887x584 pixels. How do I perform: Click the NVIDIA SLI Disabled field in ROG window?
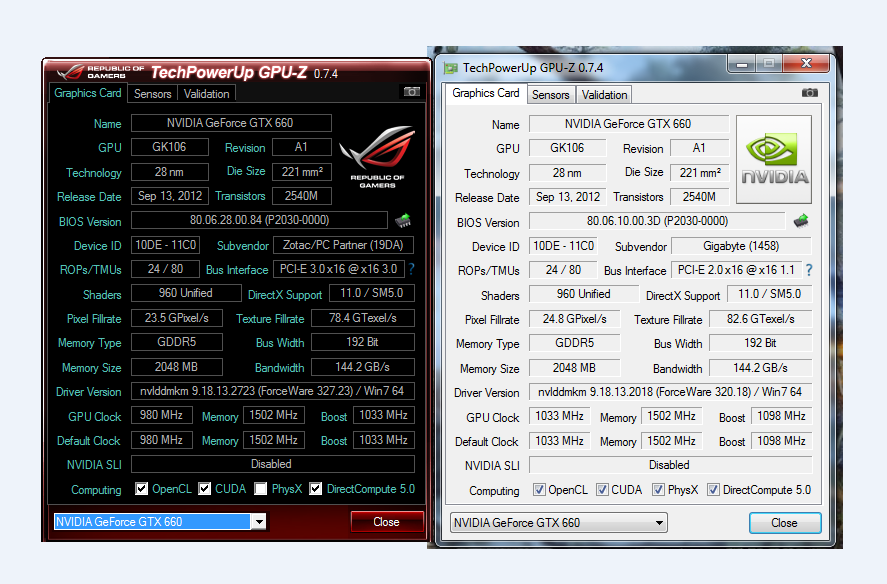click(273, 464)
